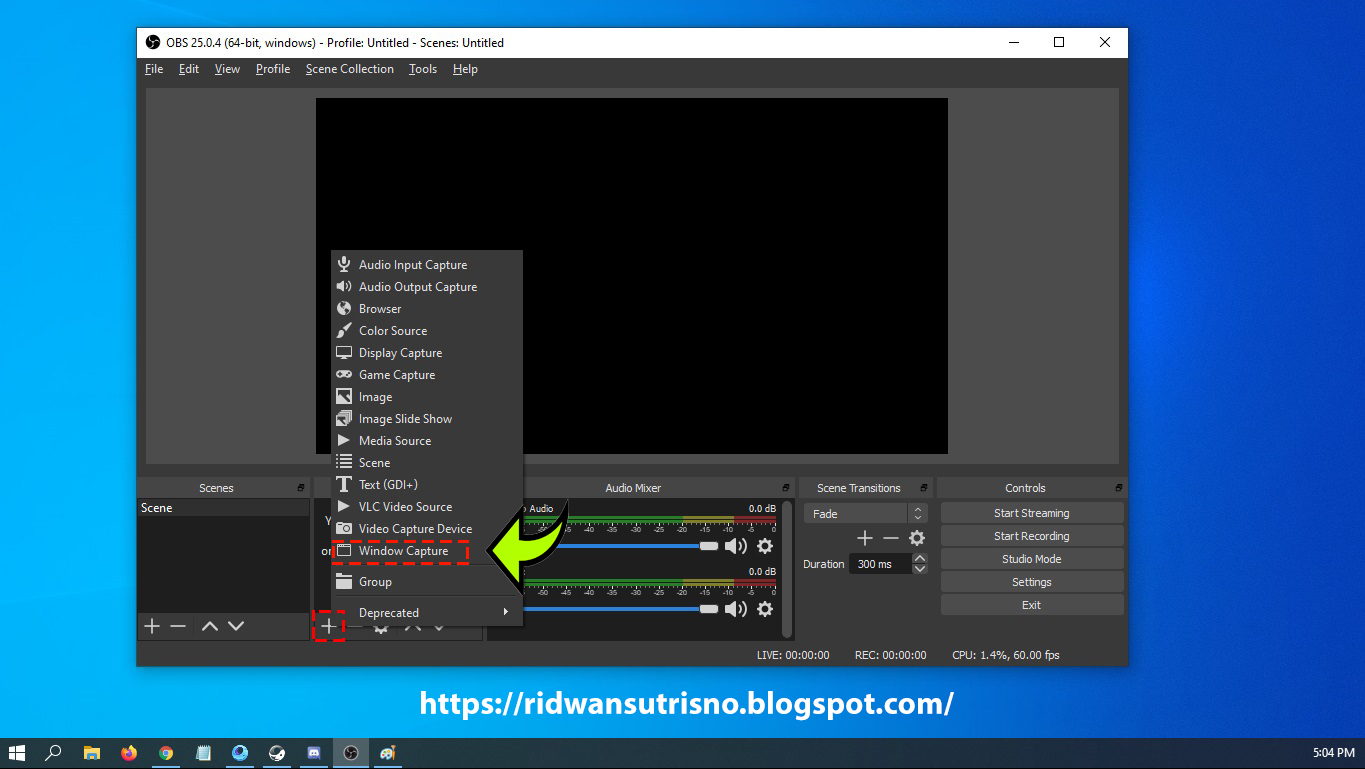Open the Tools menu
The image size is (1365, 769).
click(x=423, y=69)
